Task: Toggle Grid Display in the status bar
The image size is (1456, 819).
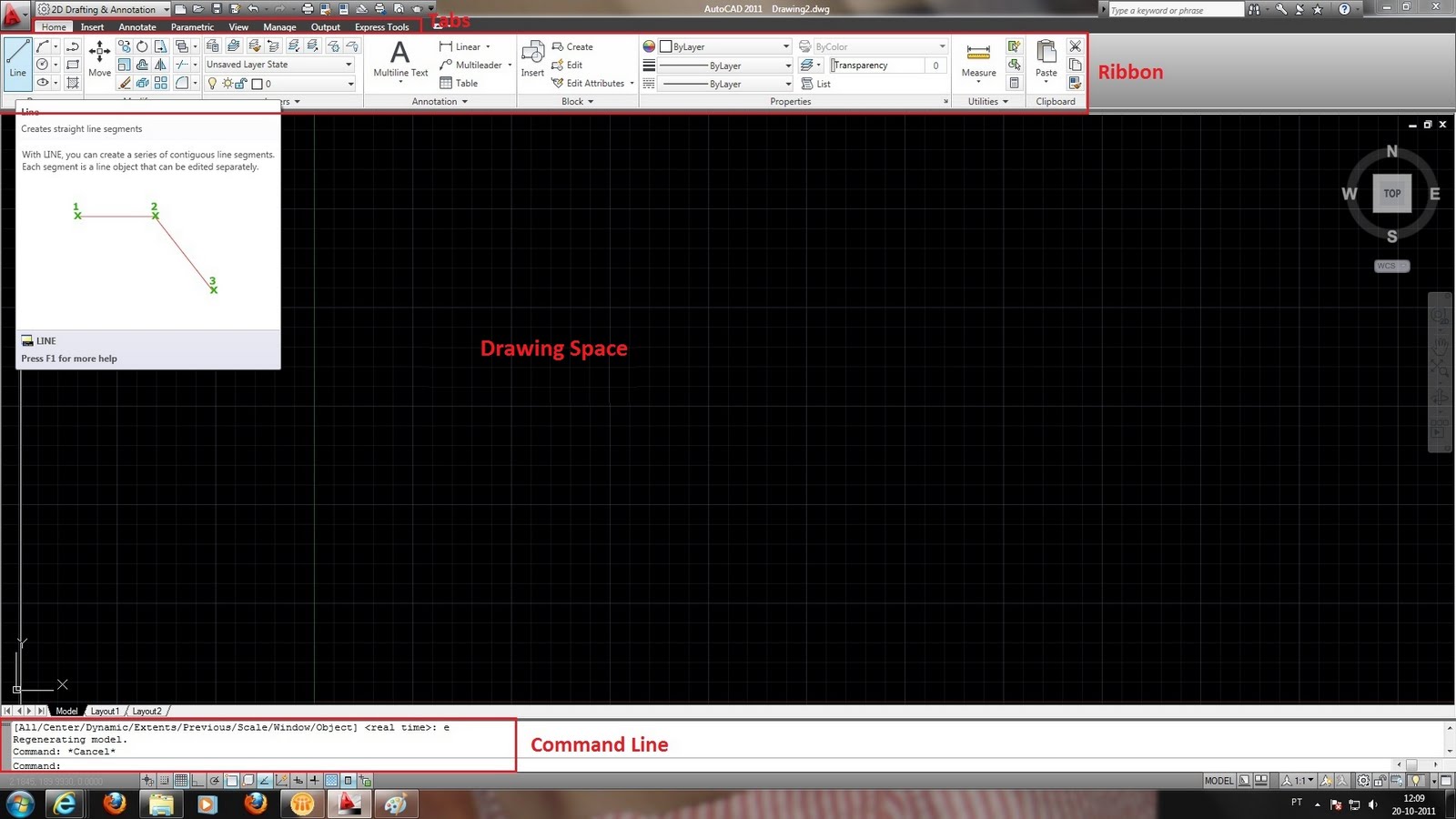Action: (x=181, y=780)
